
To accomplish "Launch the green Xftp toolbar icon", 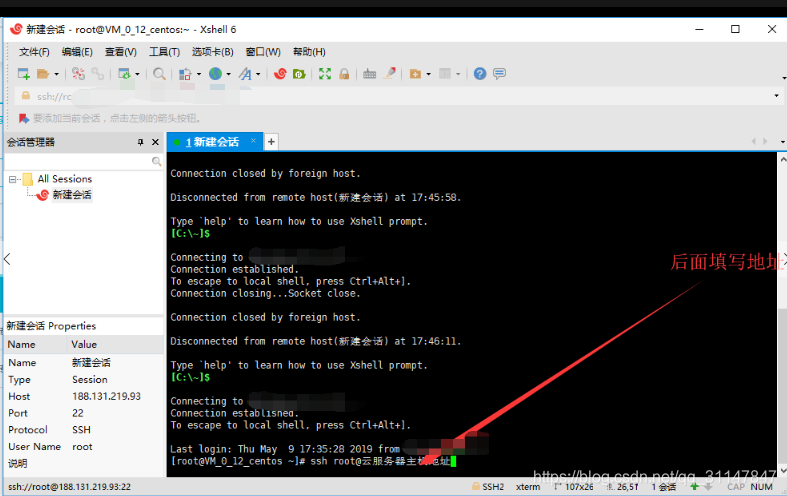I will pos(299,74).
